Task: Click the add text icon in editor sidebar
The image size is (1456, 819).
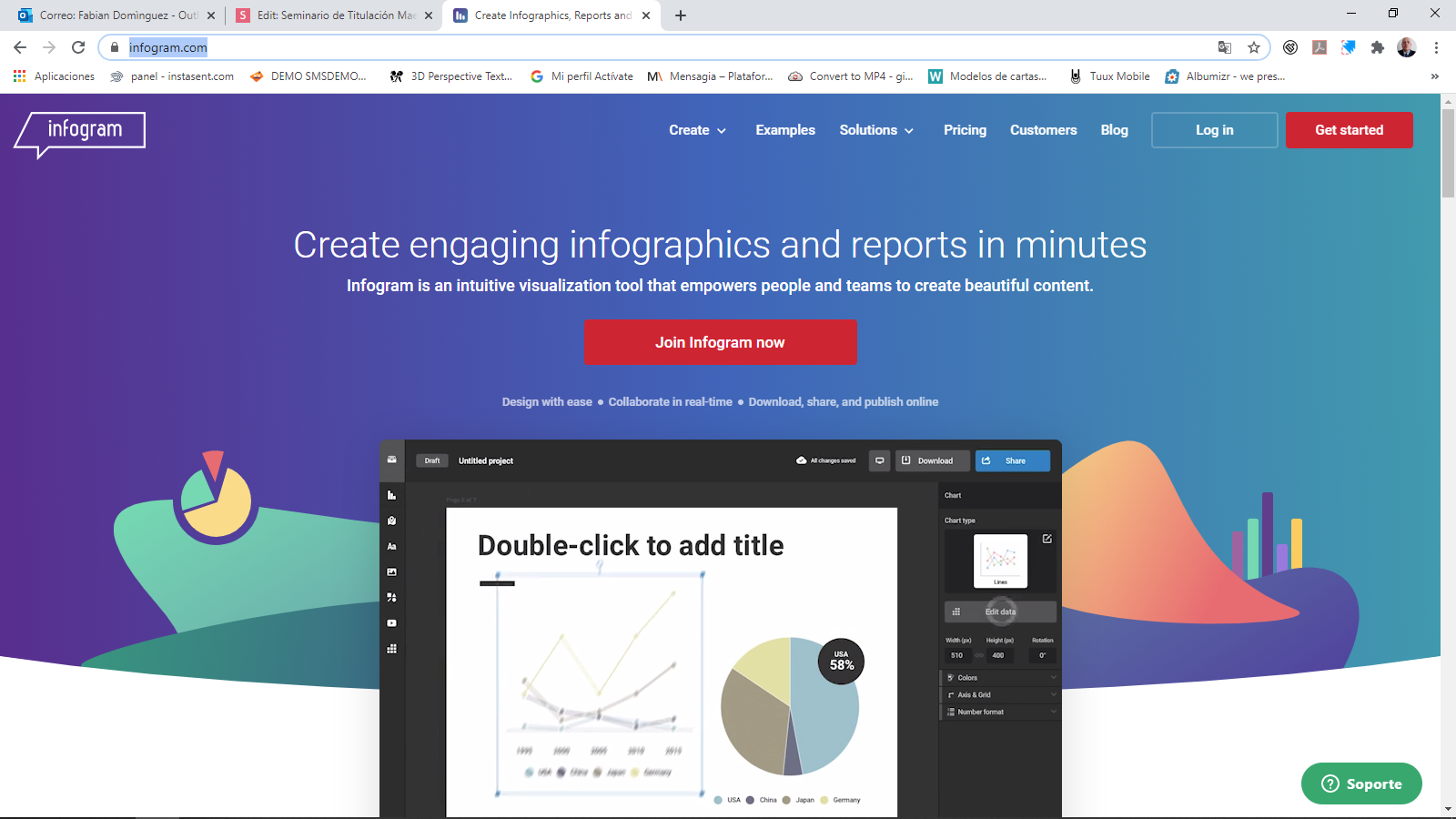Action: (x=392, y=546)
